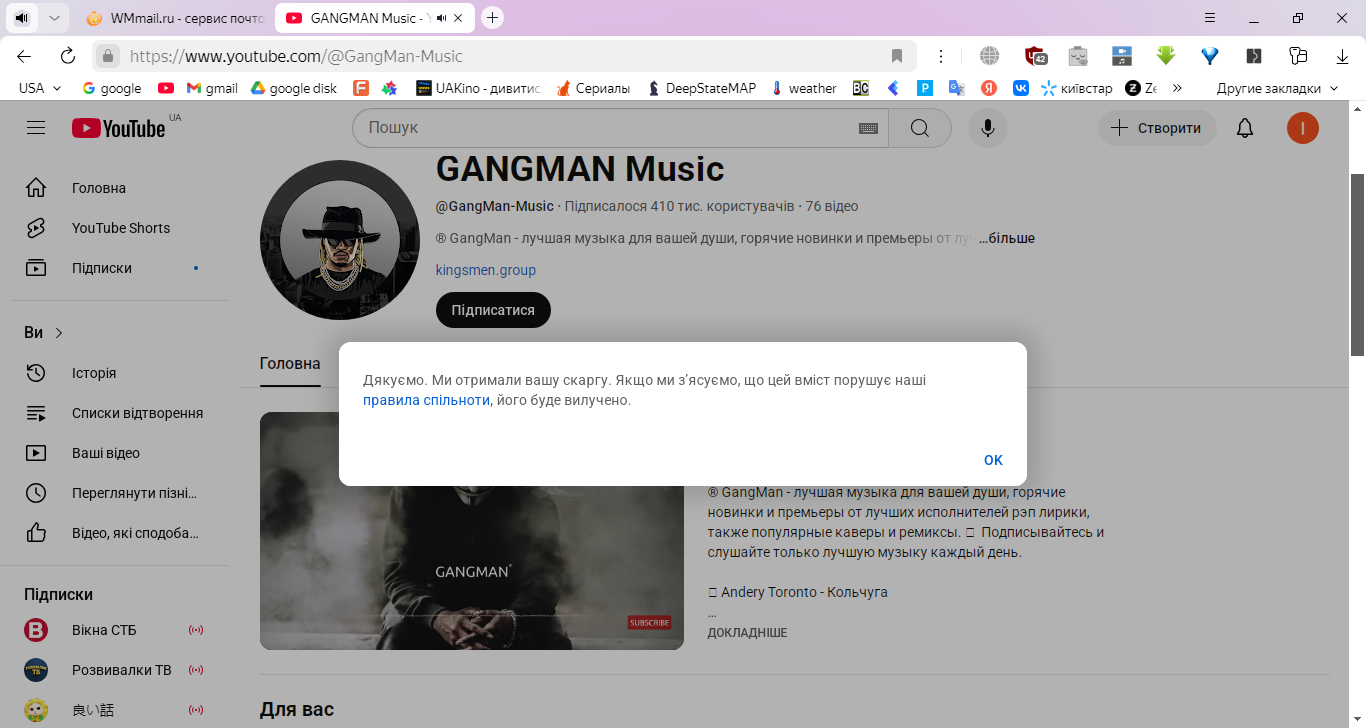Open the three-dot page options menu
Viewport: 1366px width, 728px height.
pos(941,56)
